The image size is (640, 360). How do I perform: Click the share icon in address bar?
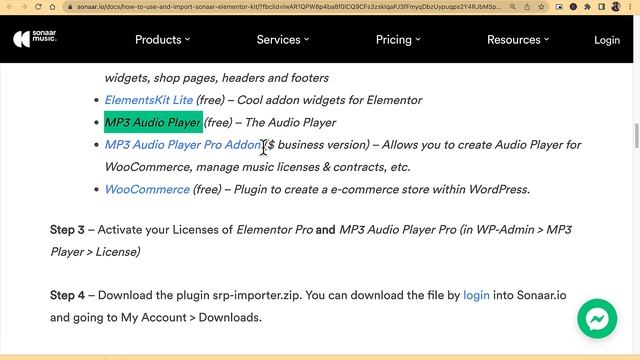click(527, 7)
